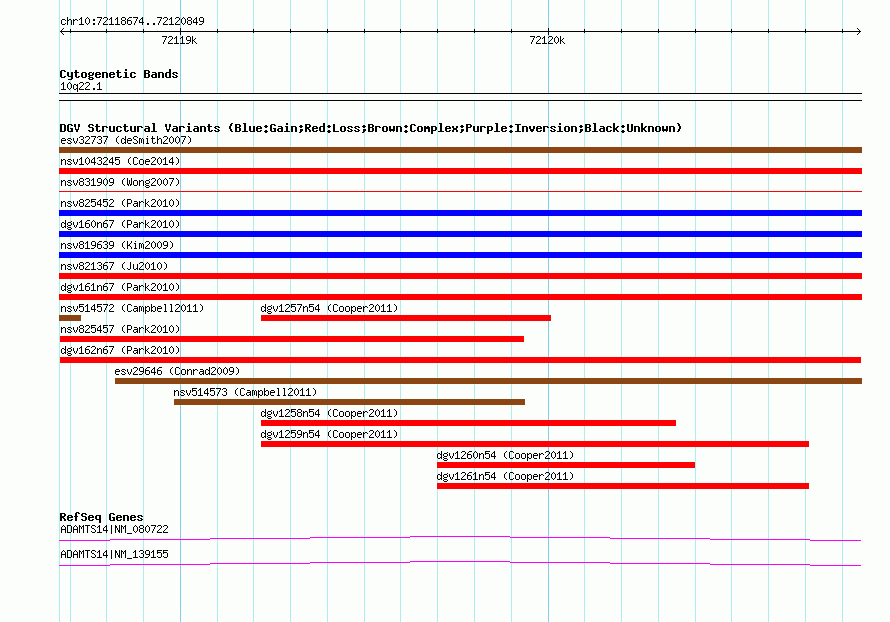Screen dimensions: 890x622
Task: Select the red nsv825457 loss bar
Action: click(x=291, y=339)
